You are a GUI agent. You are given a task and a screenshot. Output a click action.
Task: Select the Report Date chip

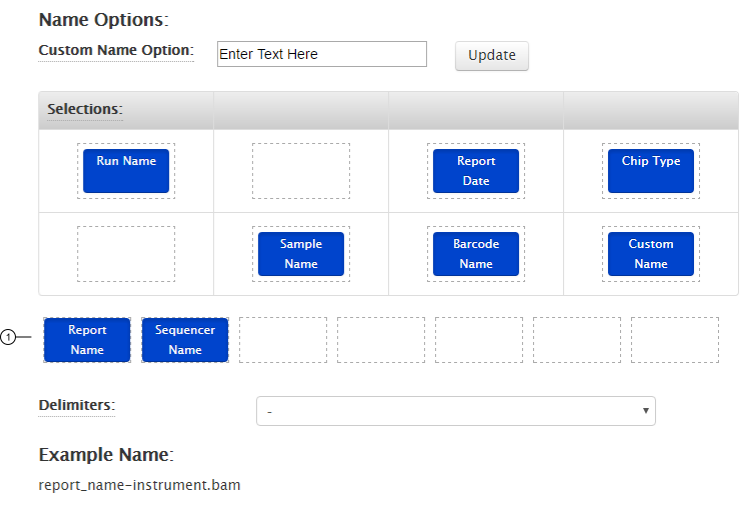[x=476, y=170]
